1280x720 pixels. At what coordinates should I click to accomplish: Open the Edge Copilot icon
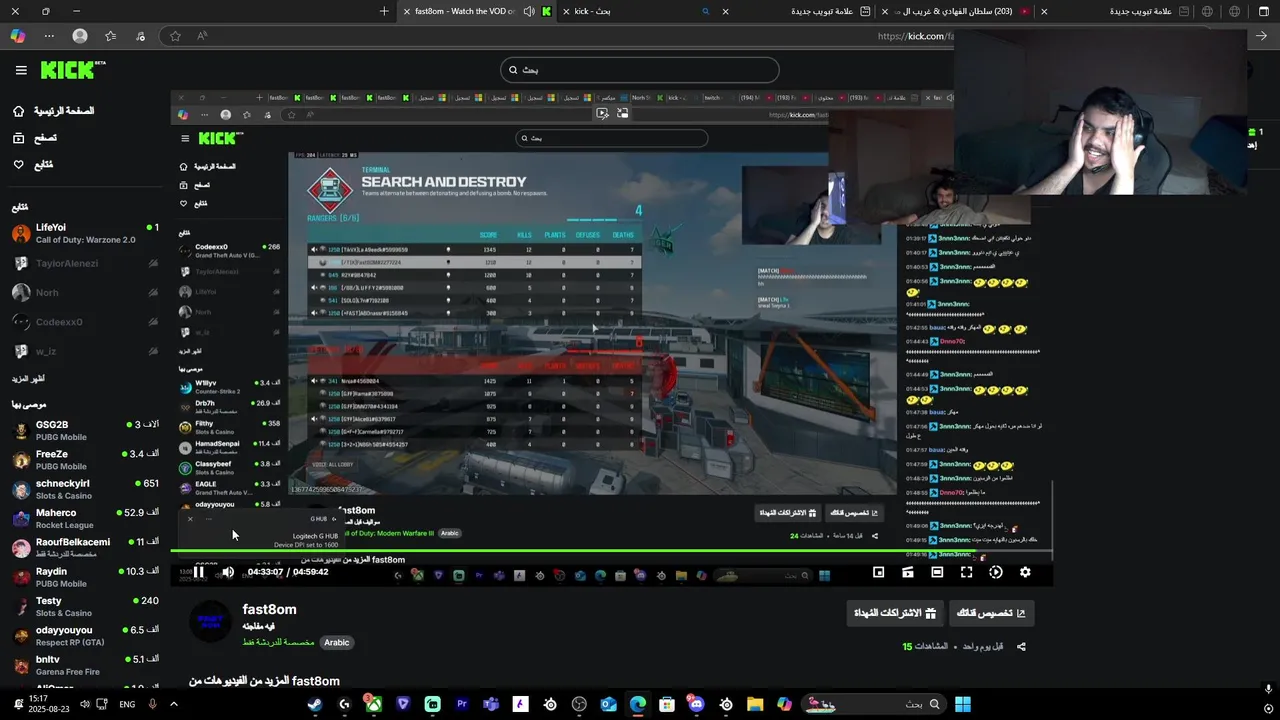(18, 36)
